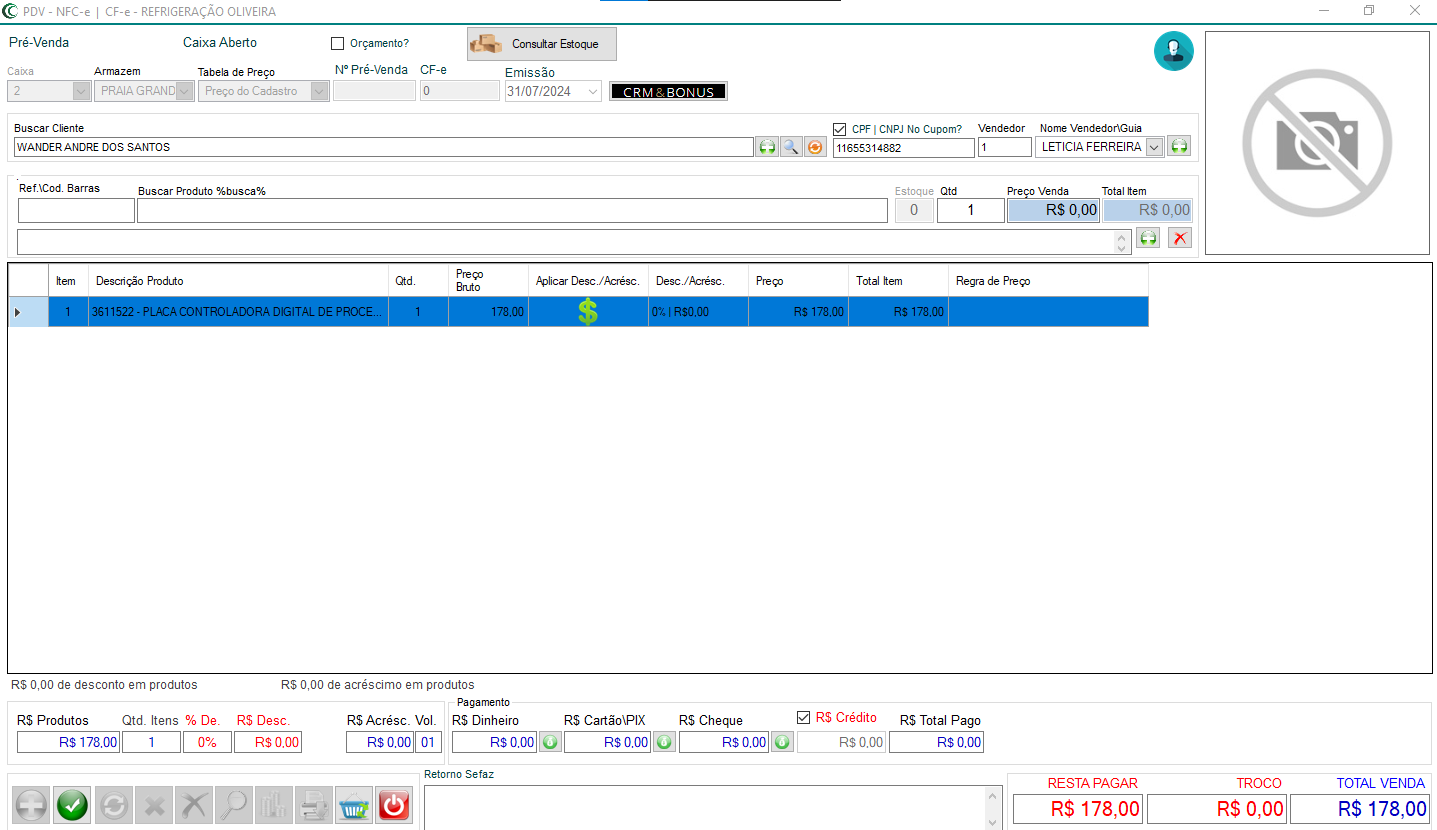Open the Nome Vendedor\Guia dropdown
This screenshot has height=830, width=1437.
coord(1154,147)
